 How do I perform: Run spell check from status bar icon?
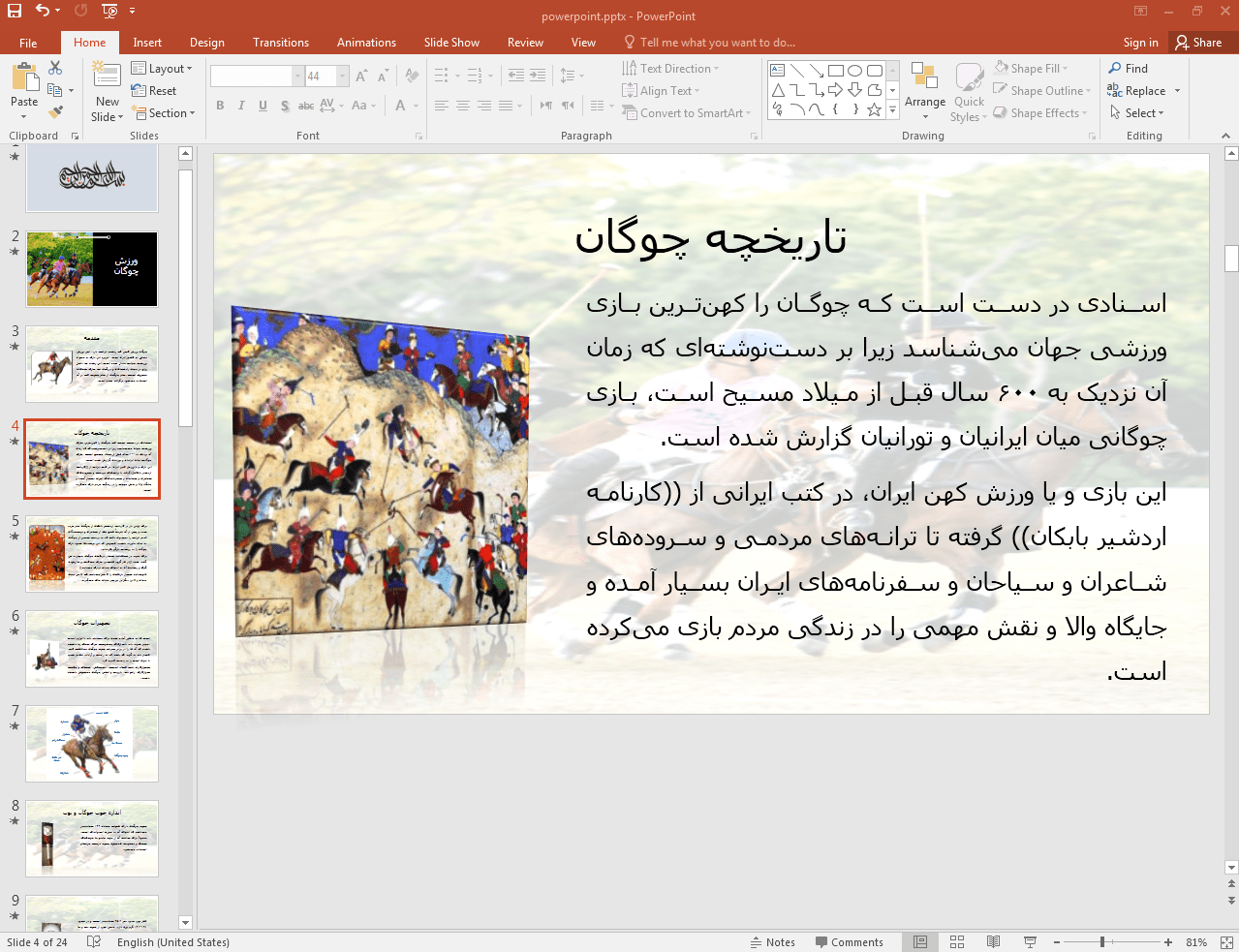pos(94,942)
